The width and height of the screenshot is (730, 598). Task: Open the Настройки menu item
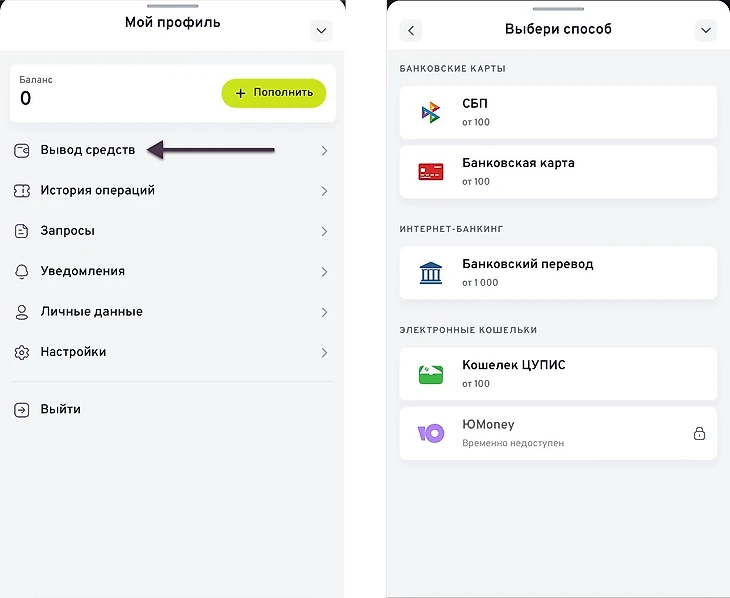(73, 352)
